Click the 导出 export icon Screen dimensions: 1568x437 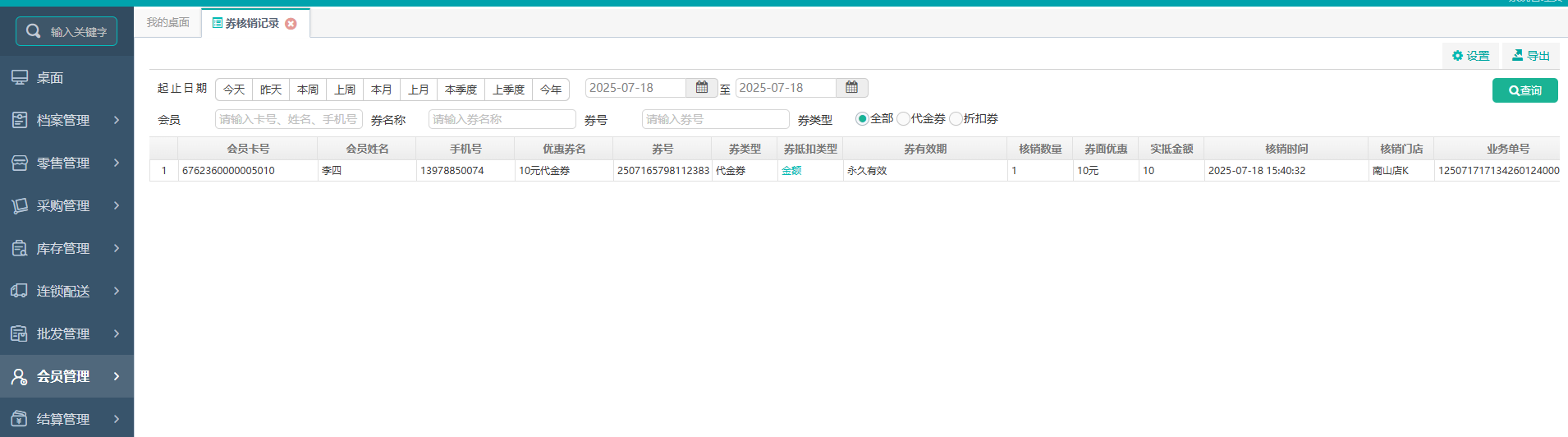click(1518, 55)
